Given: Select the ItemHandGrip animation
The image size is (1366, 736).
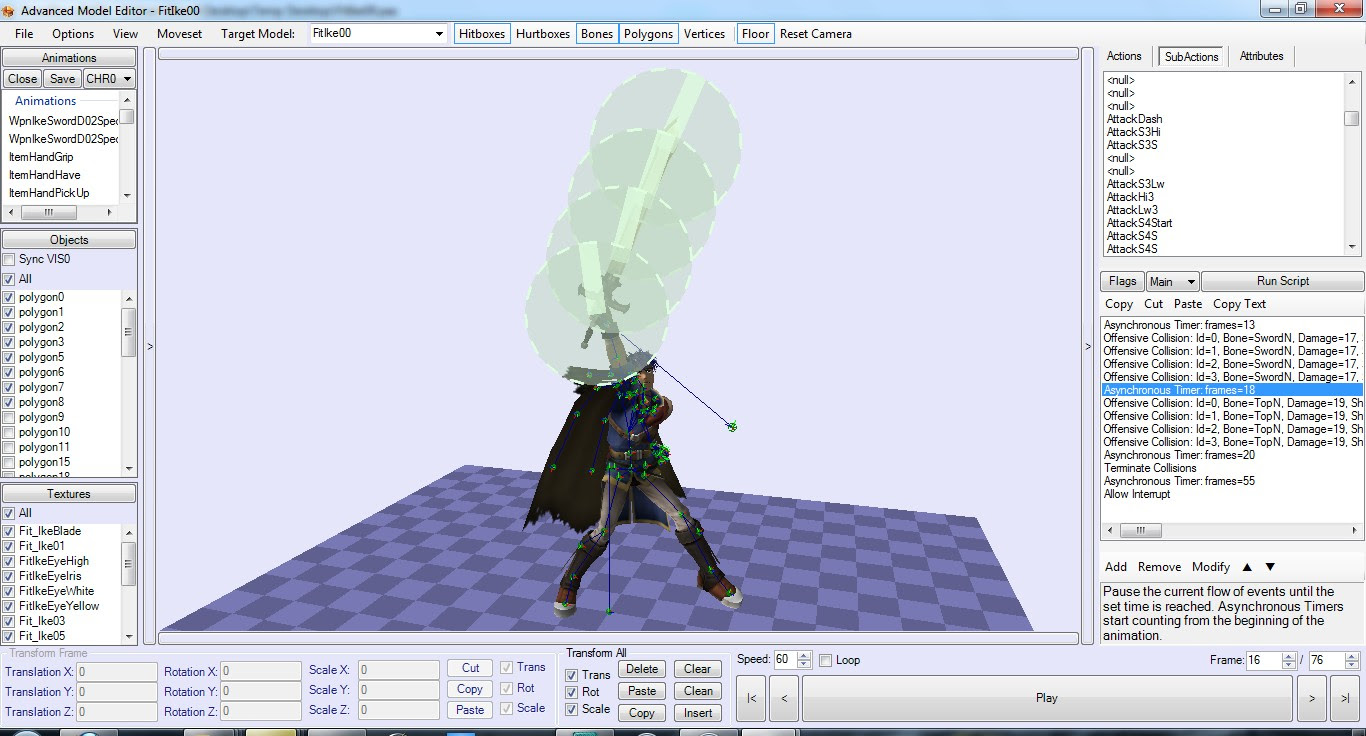Looking at the screenshot, I should pos(41,157).
